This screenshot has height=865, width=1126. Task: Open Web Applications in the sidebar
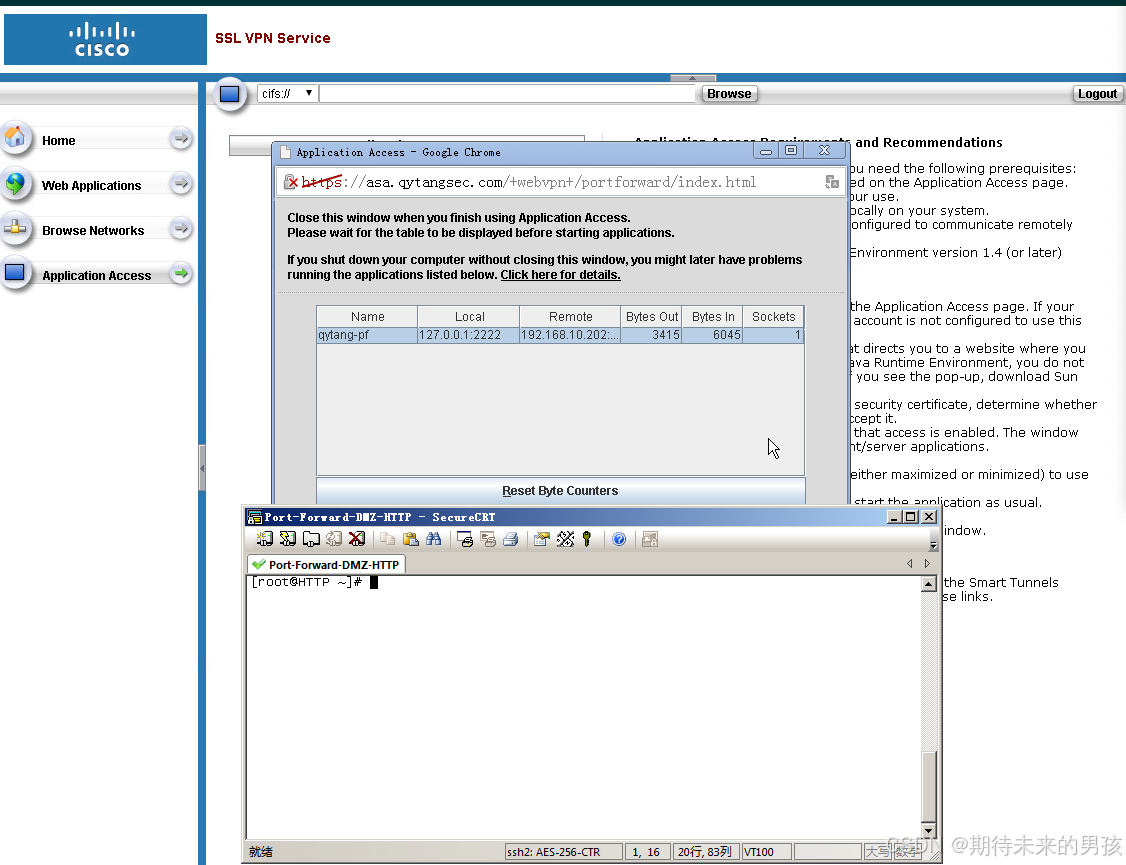click(x=91, y=186)
